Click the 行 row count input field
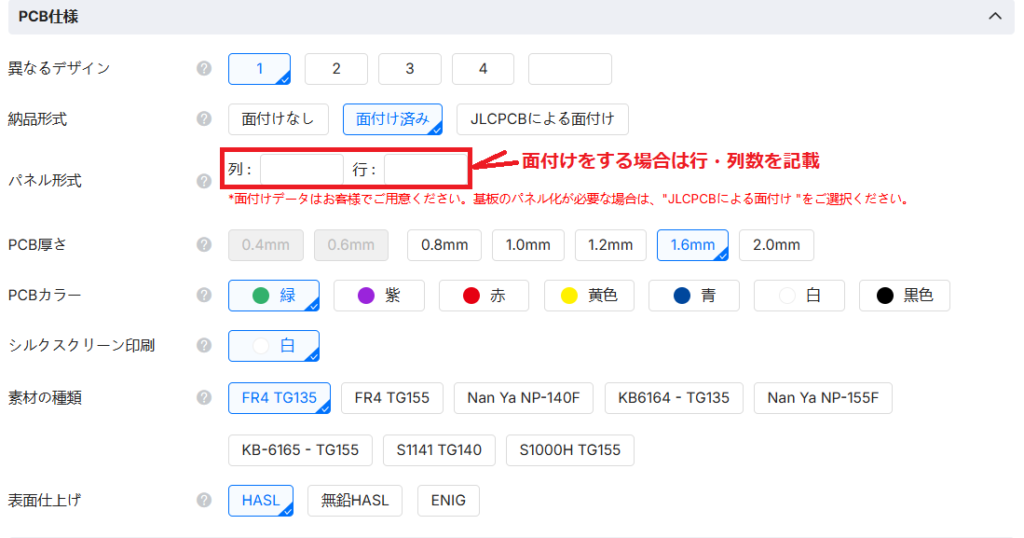The width and height of the screenshot is (1024, 538). pos(424,170)
